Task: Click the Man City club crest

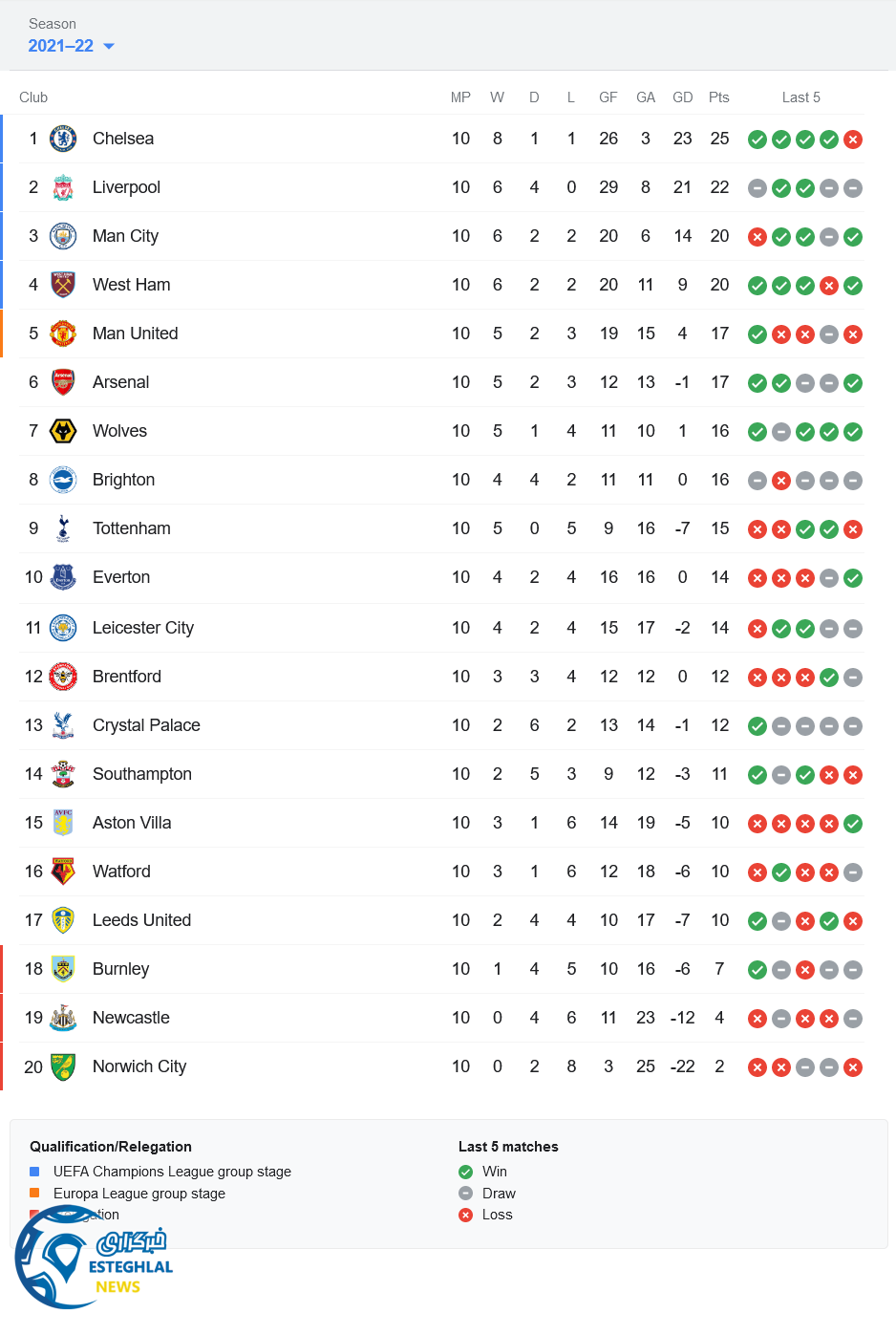Action: (63, 236)
